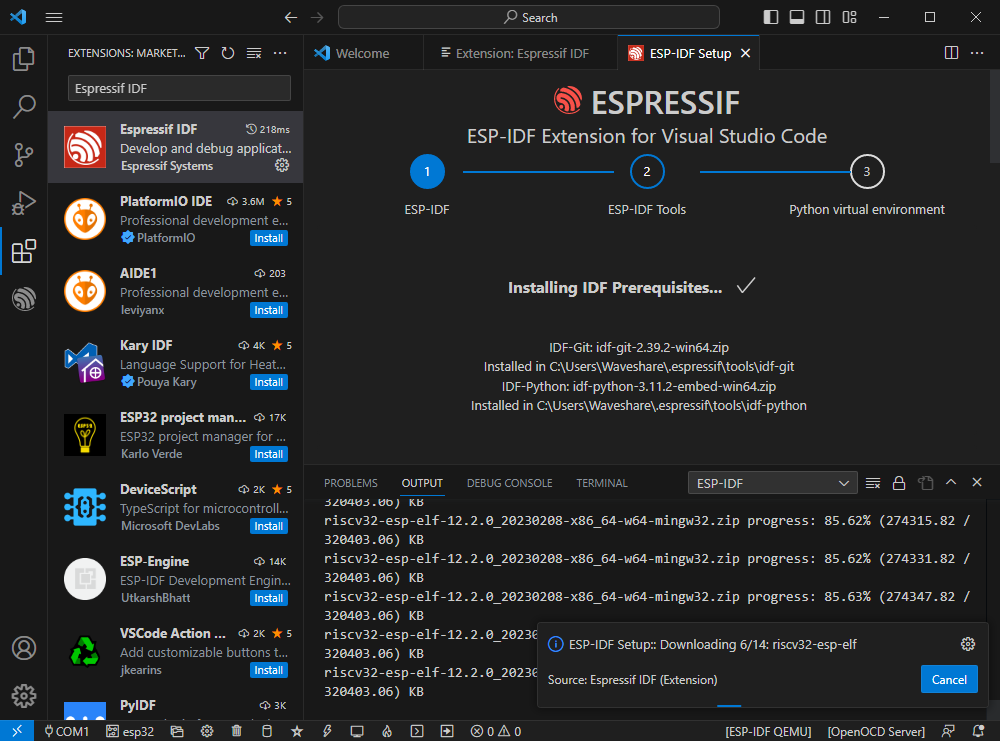Open the Accounts menu icon
This screenshot has width=1000, height=741.
point(24,648)
